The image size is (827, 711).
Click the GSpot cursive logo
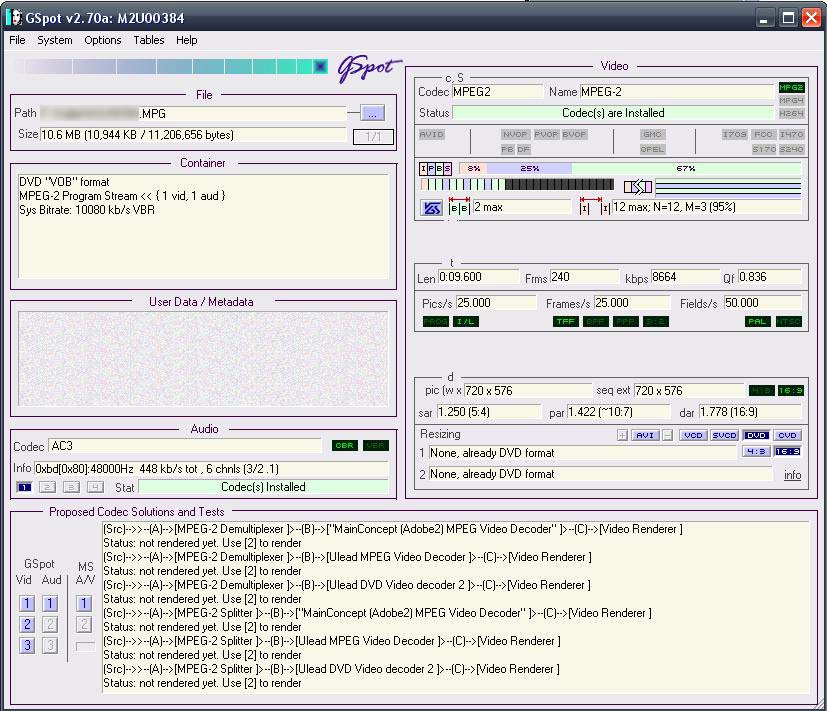[369, 68]
